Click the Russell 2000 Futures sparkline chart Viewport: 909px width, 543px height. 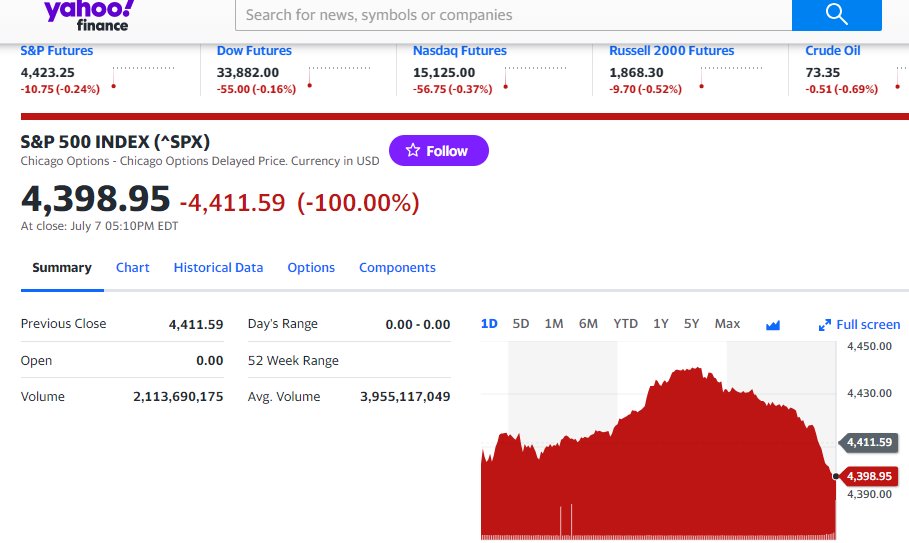[731, 78]
